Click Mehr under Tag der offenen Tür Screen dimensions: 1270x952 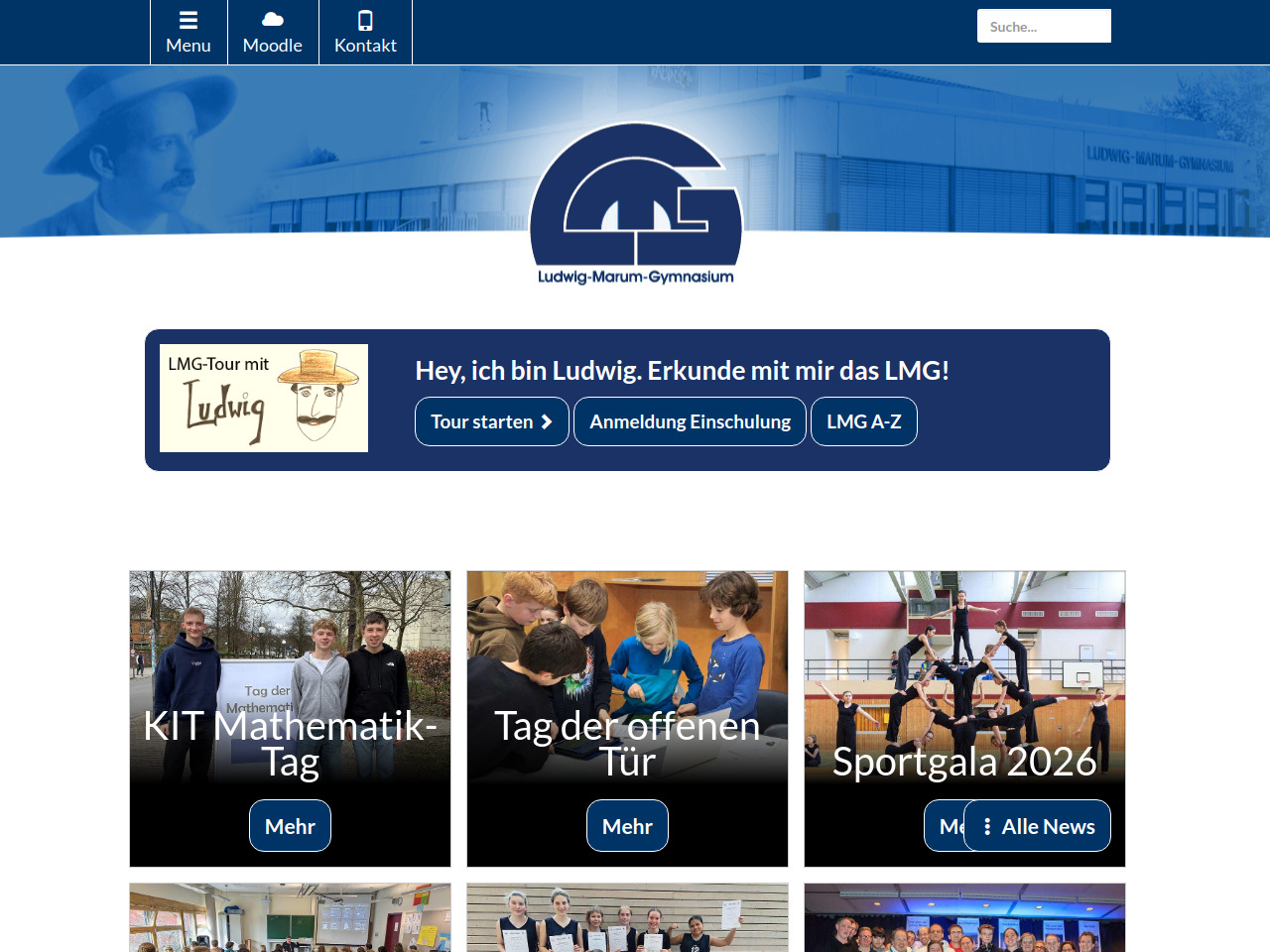[627, 826]
